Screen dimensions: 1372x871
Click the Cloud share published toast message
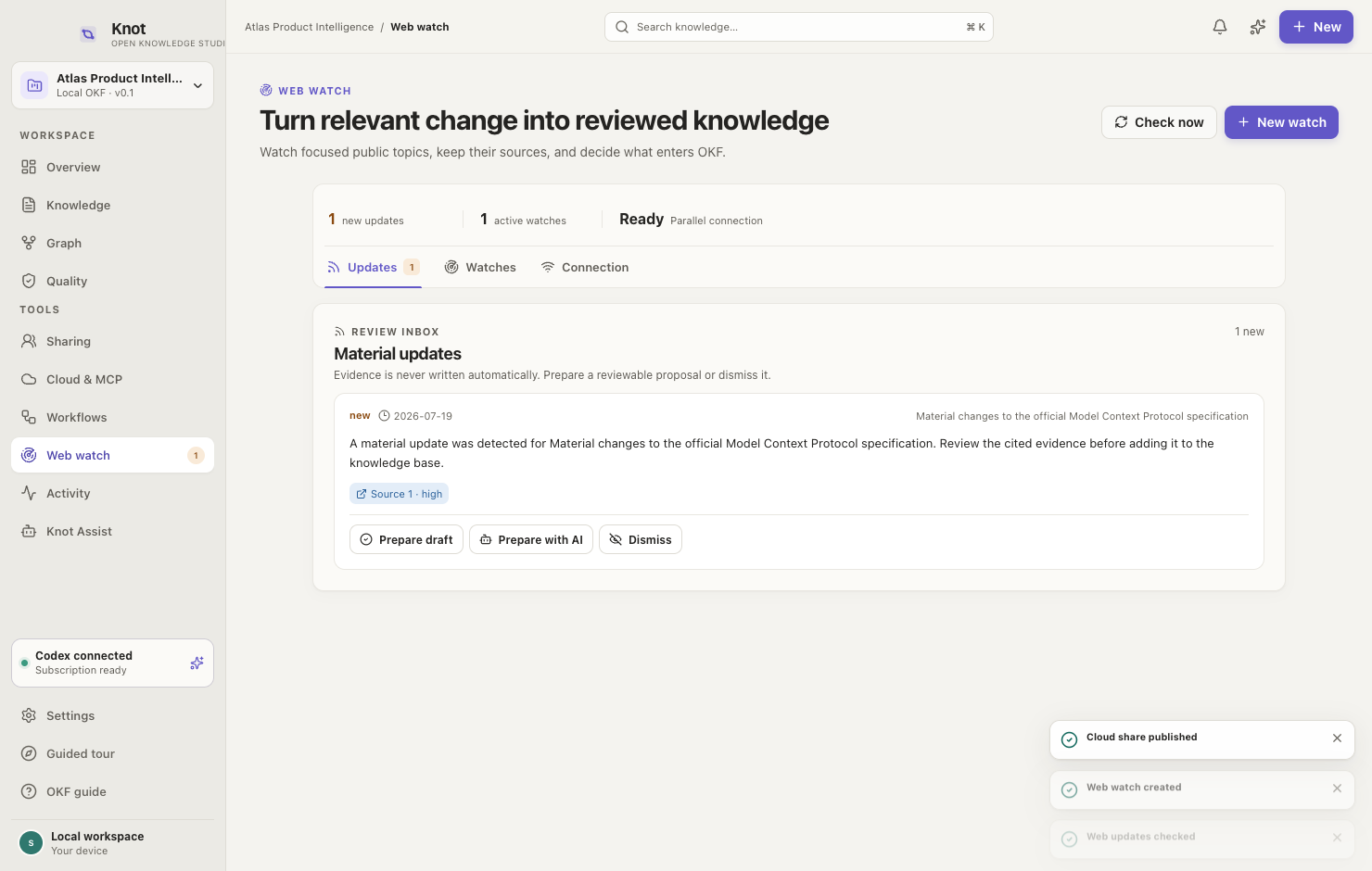[x=1142, y=738]
